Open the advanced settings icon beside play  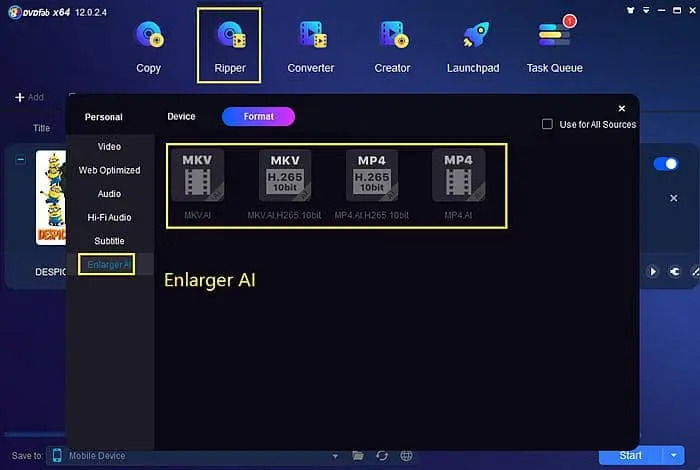[675, 271]
